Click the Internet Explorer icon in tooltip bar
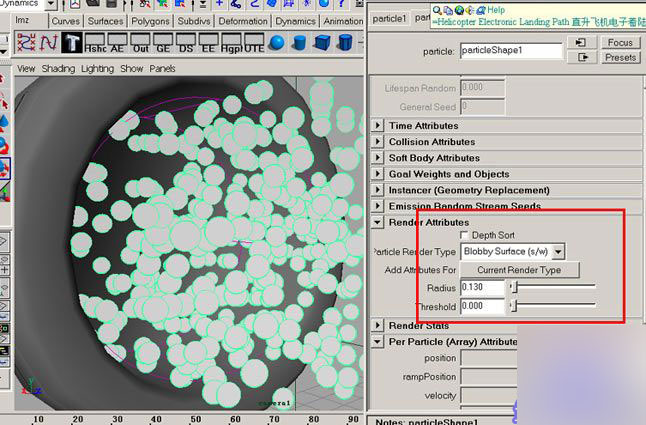This screenshot has width=646, height=425. [481, 10]
